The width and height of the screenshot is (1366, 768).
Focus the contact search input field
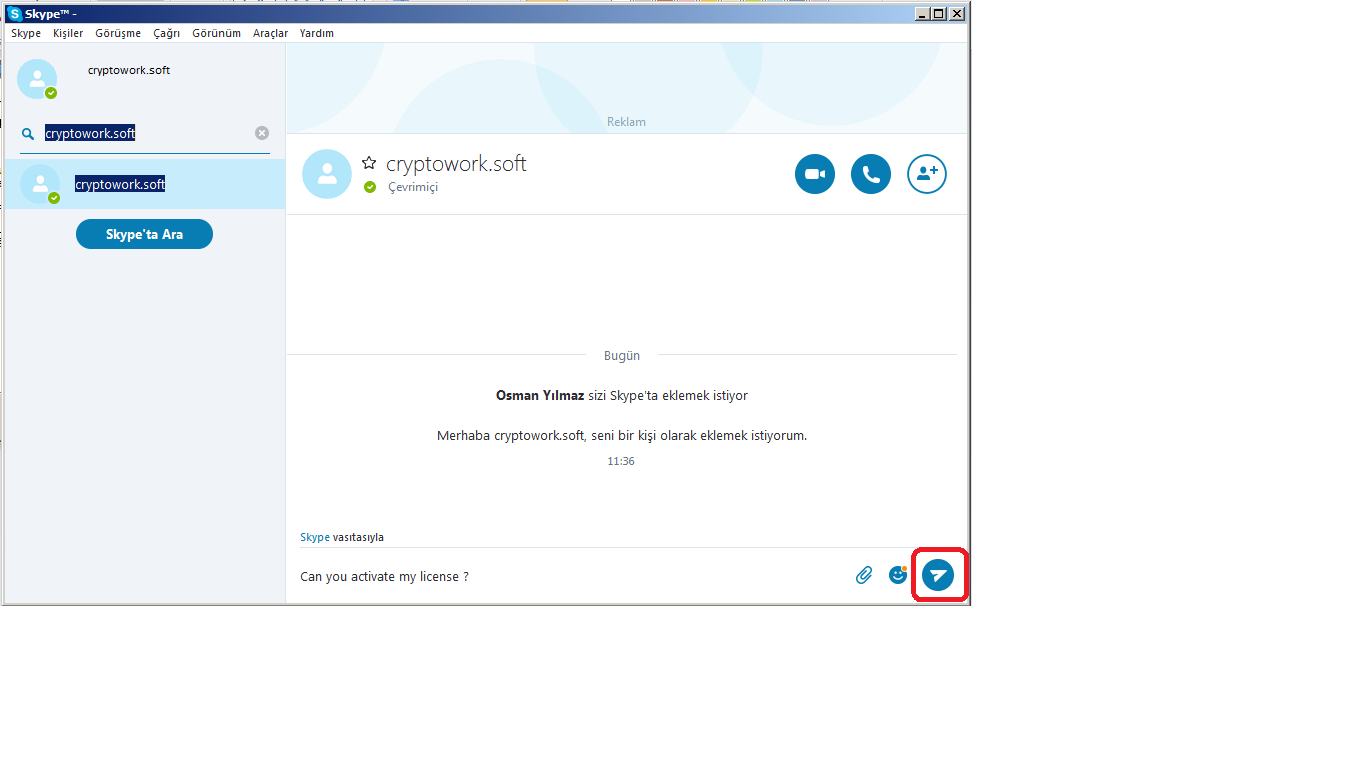coord(144,133)
